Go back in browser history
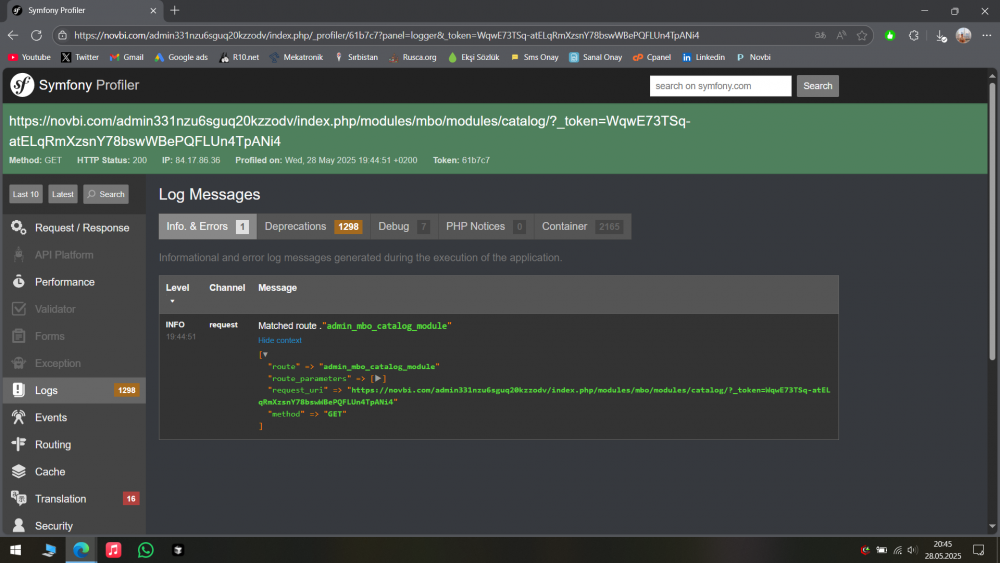 pos(13,36)
